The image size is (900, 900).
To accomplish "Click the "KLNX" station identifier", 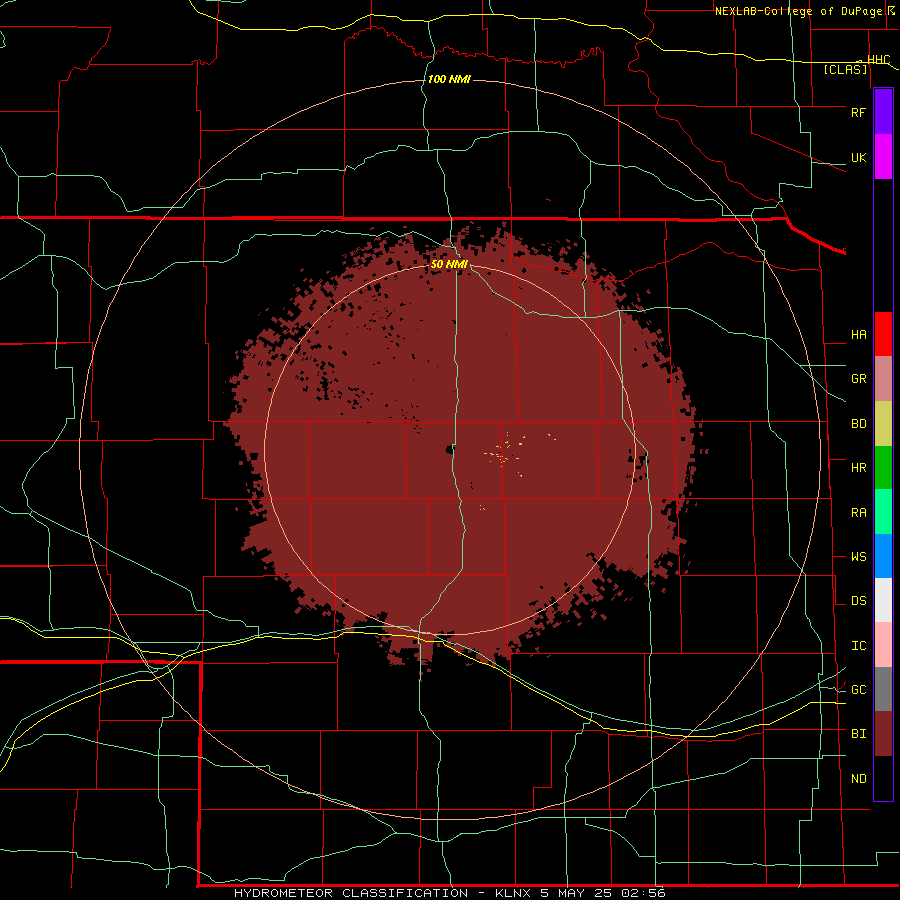I will (514, 893).
